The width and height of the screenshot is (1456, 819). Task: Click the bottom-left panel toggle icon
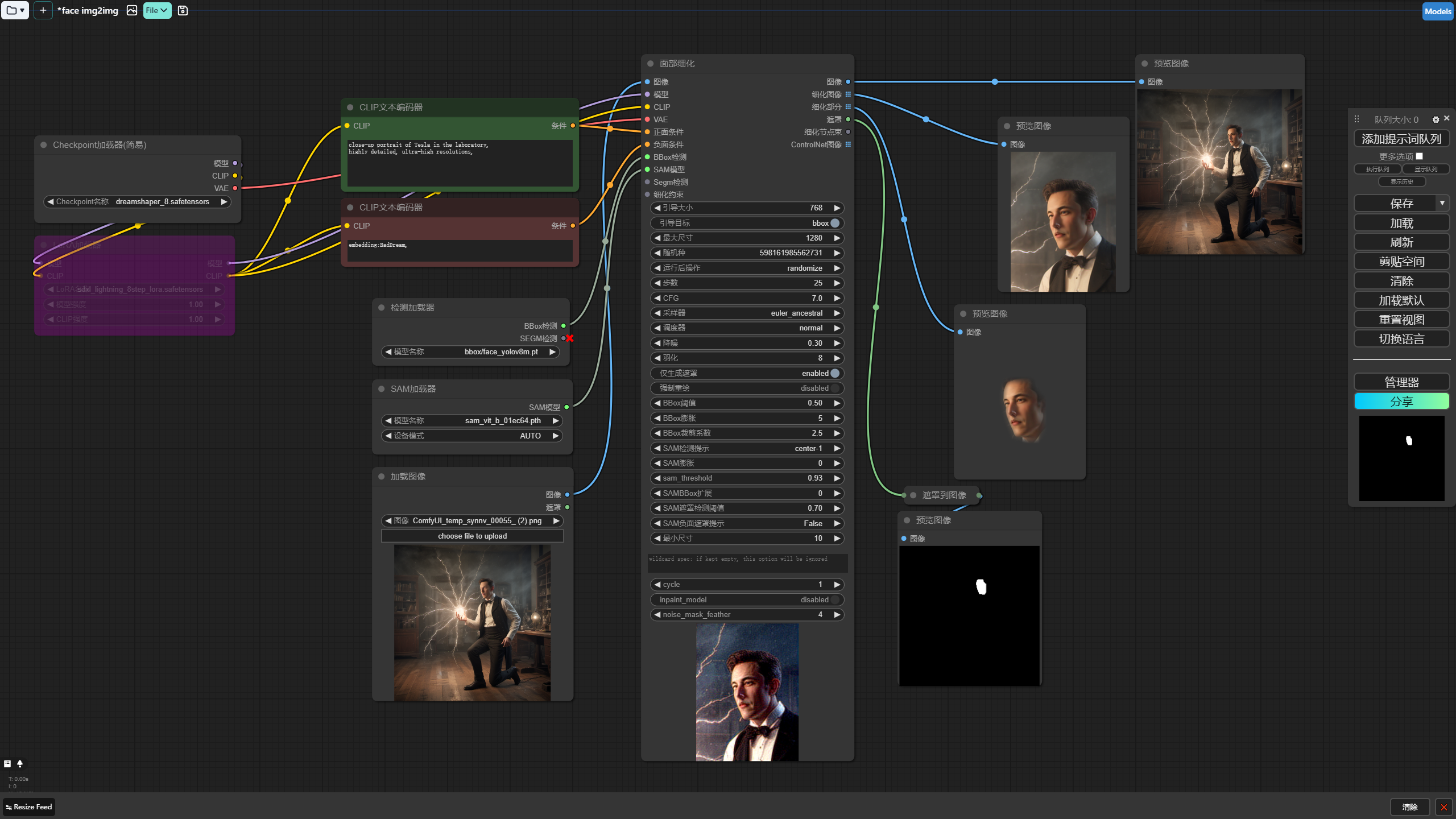(x=7, y=764)
